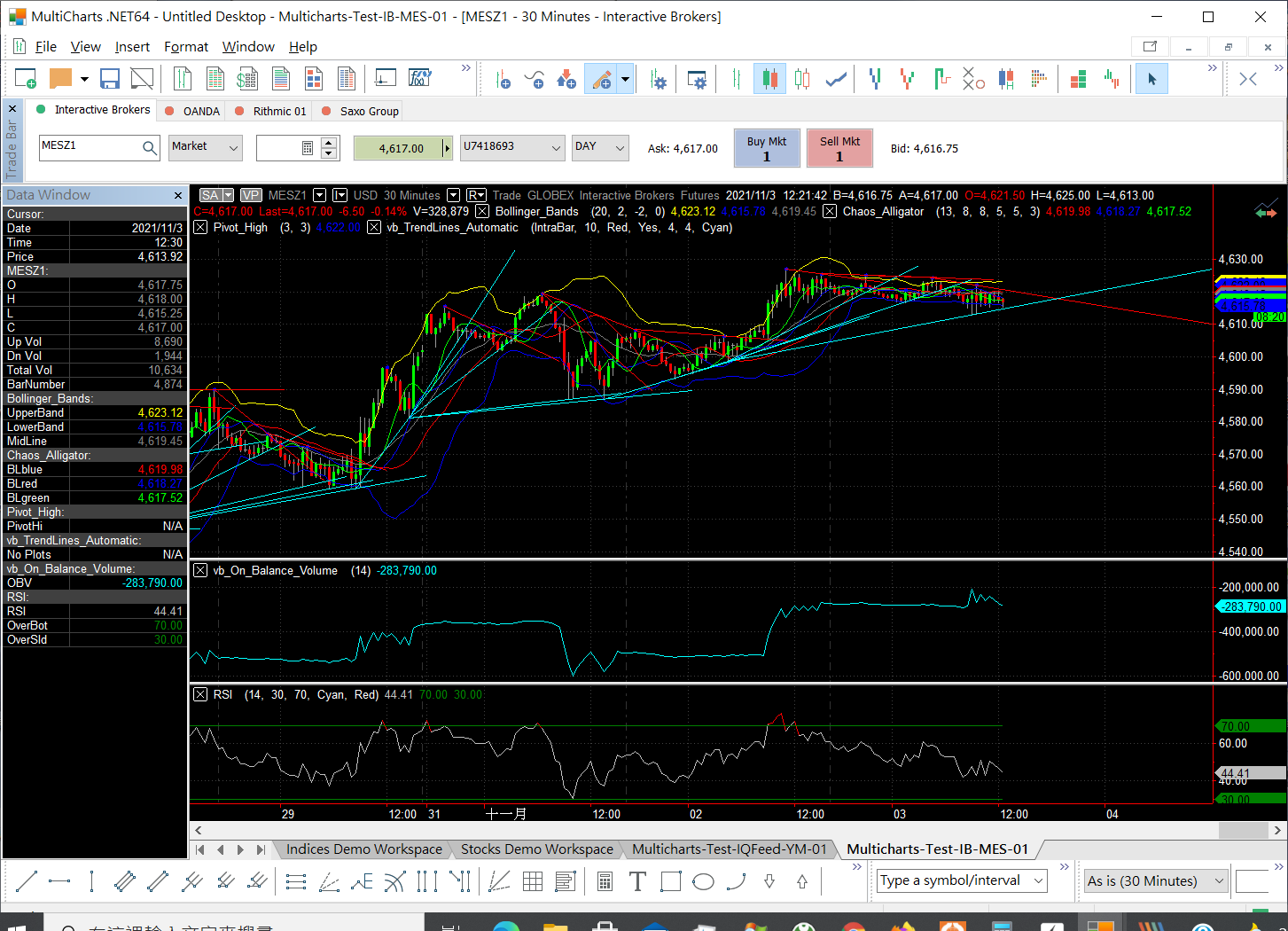Click the VP button in chart status line
The width and height of the screenshot is (1288, 931).
(x=251, y=195)
